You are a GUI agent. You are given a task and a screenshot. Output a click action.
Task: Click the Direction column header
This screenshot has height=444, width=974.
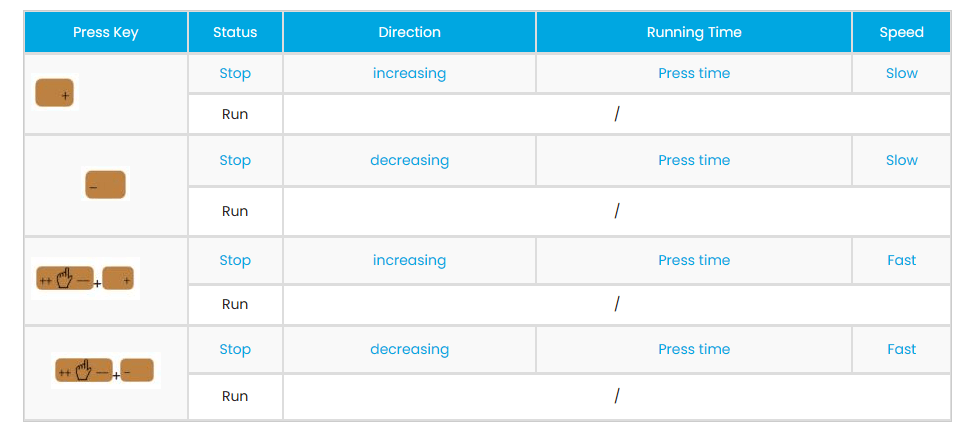tap(409, 32)
